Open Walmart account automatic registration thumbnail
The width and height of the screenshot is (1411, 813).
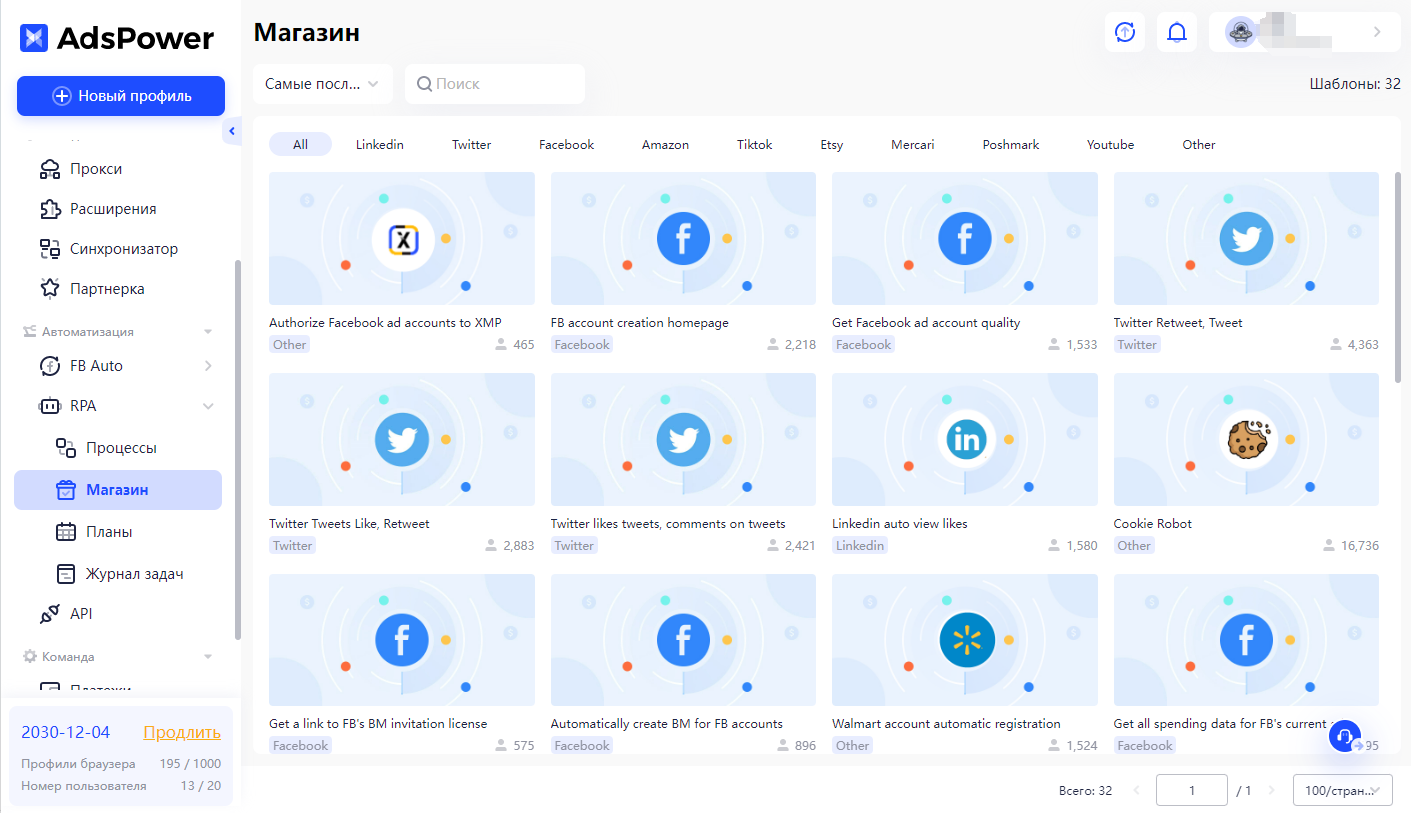965,640
